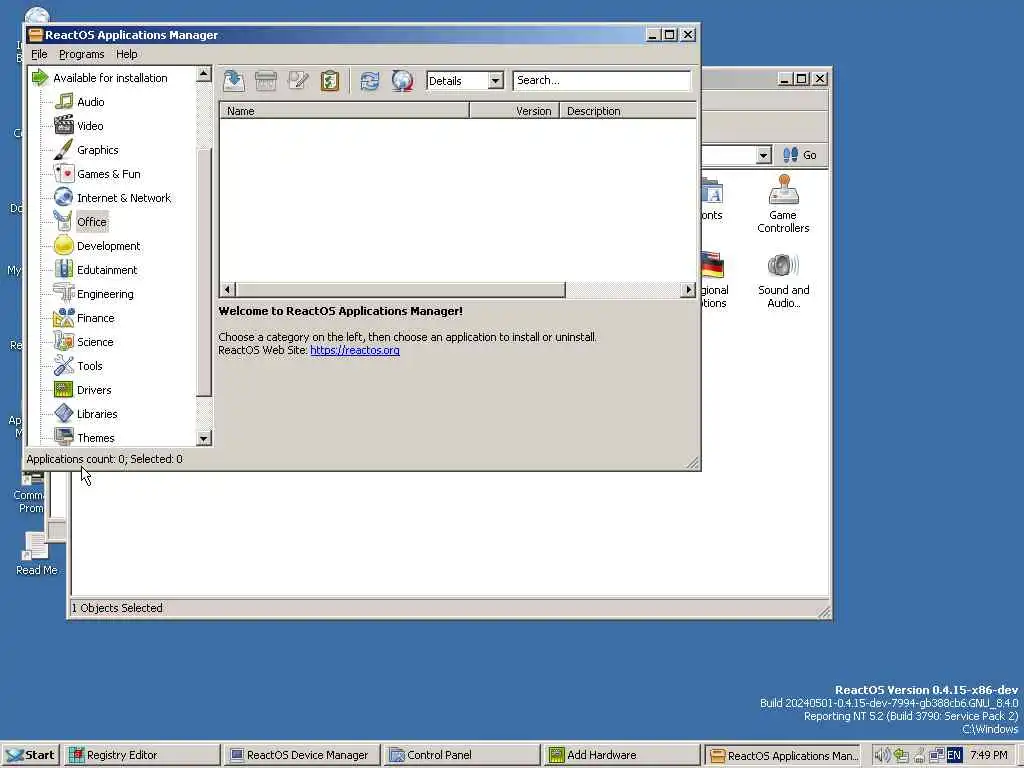Click the EN language indicator
The image size is (1024, 768).
[953, 755]
